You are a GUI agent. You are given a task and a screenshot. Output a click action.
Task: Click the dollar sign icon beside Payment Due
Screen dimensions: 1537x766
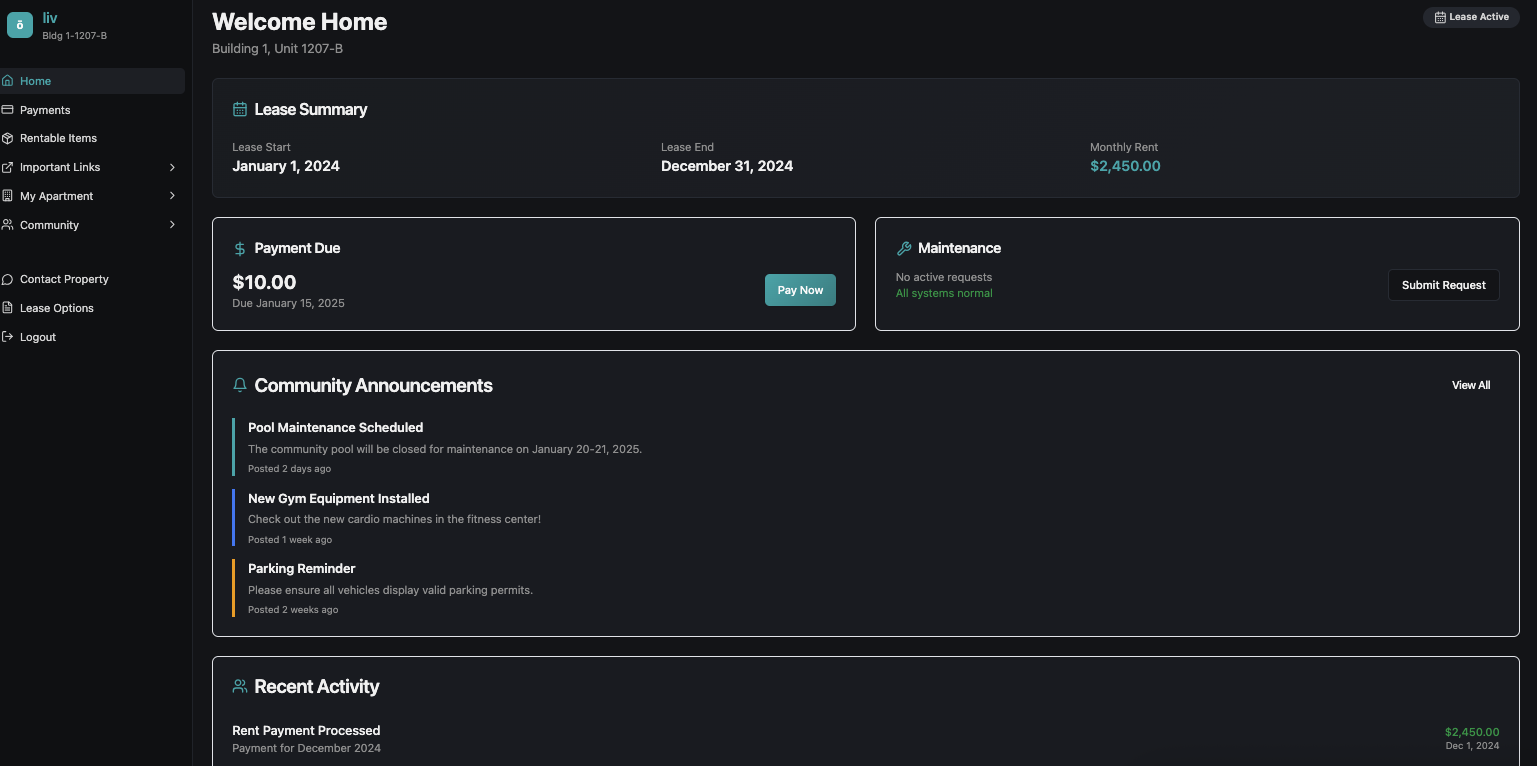(x=240, y=249)
